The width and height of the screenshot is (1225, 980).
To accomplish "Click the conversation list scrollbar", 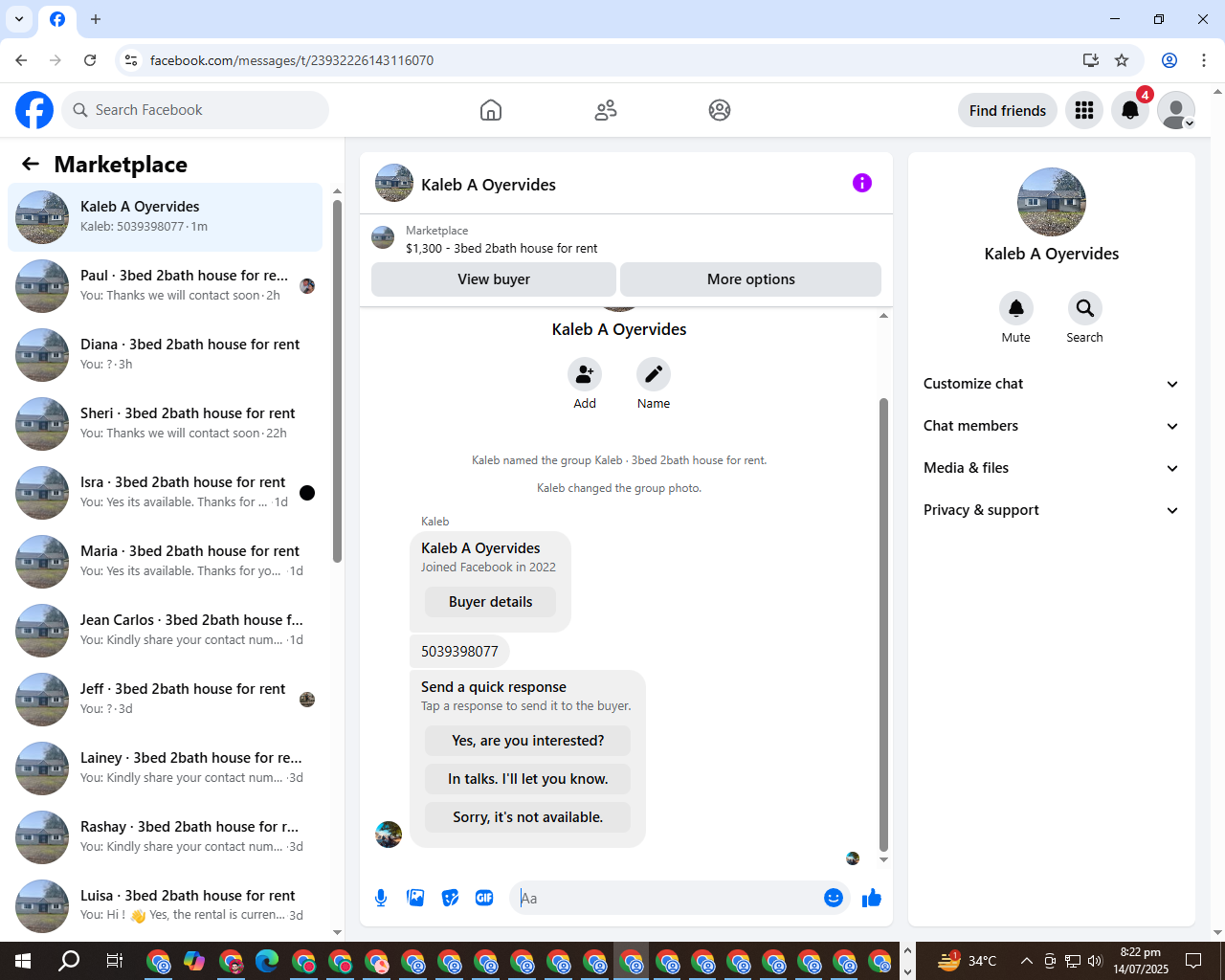I will click(337, 381).
